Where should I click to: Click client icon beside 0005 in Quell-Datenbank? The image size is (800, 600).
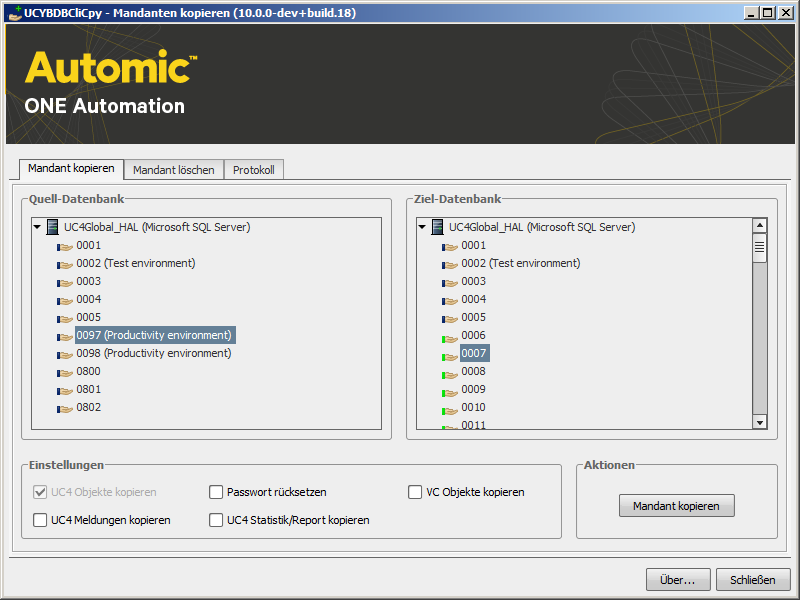point(65,319)
